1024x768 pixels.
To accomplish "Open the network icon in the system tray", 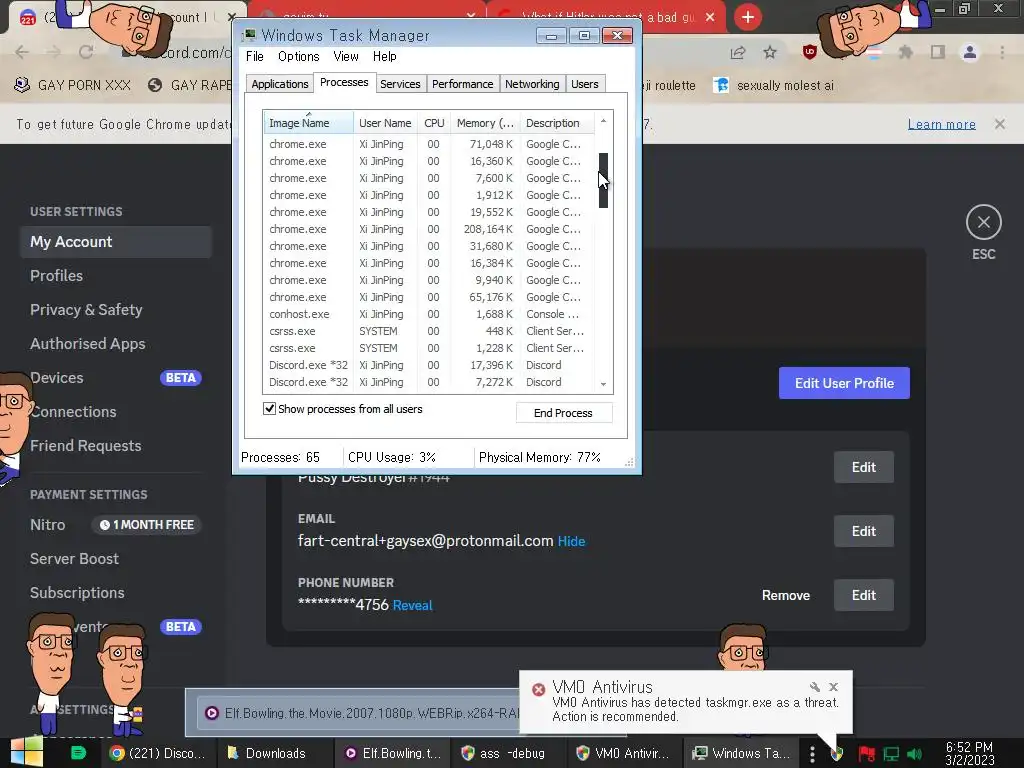I will [891, 754].
